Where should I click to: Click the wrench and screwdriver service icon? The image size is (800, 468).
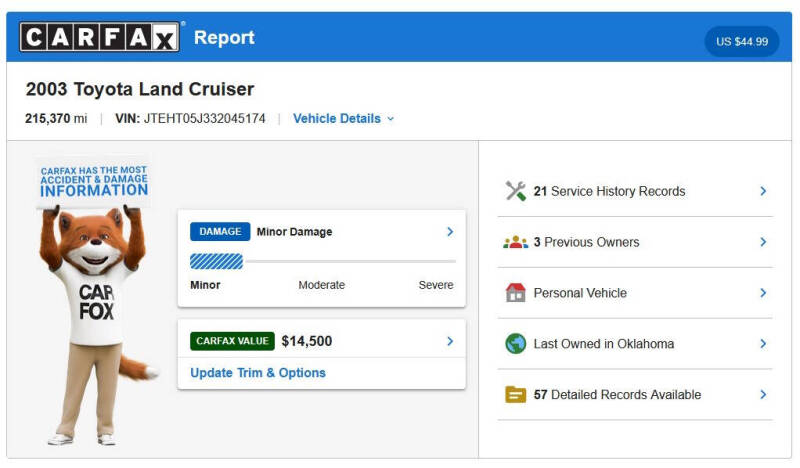click(x=515, y=191)
